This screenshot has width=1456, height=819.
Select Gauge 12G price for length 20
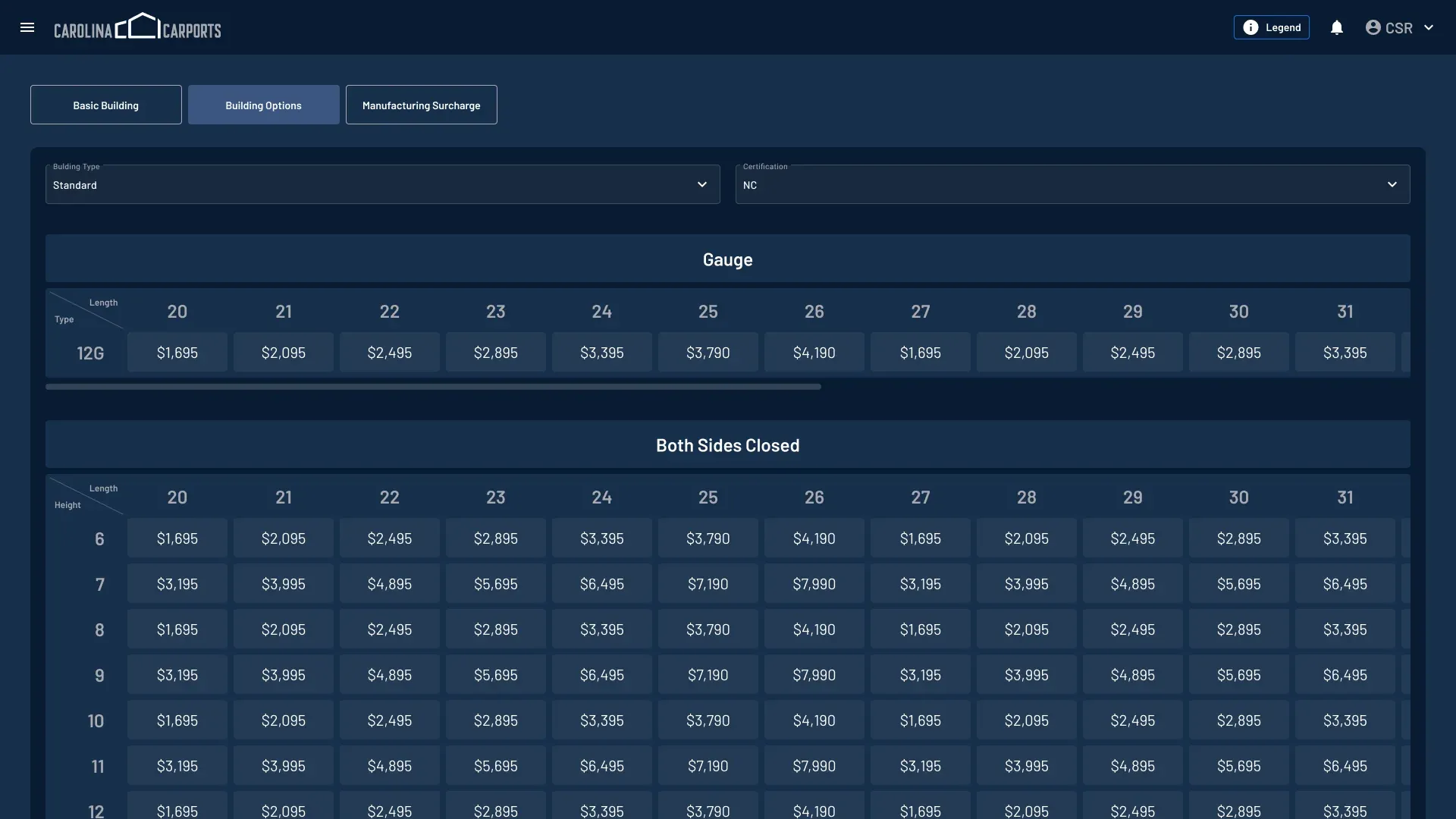(177, 352)
